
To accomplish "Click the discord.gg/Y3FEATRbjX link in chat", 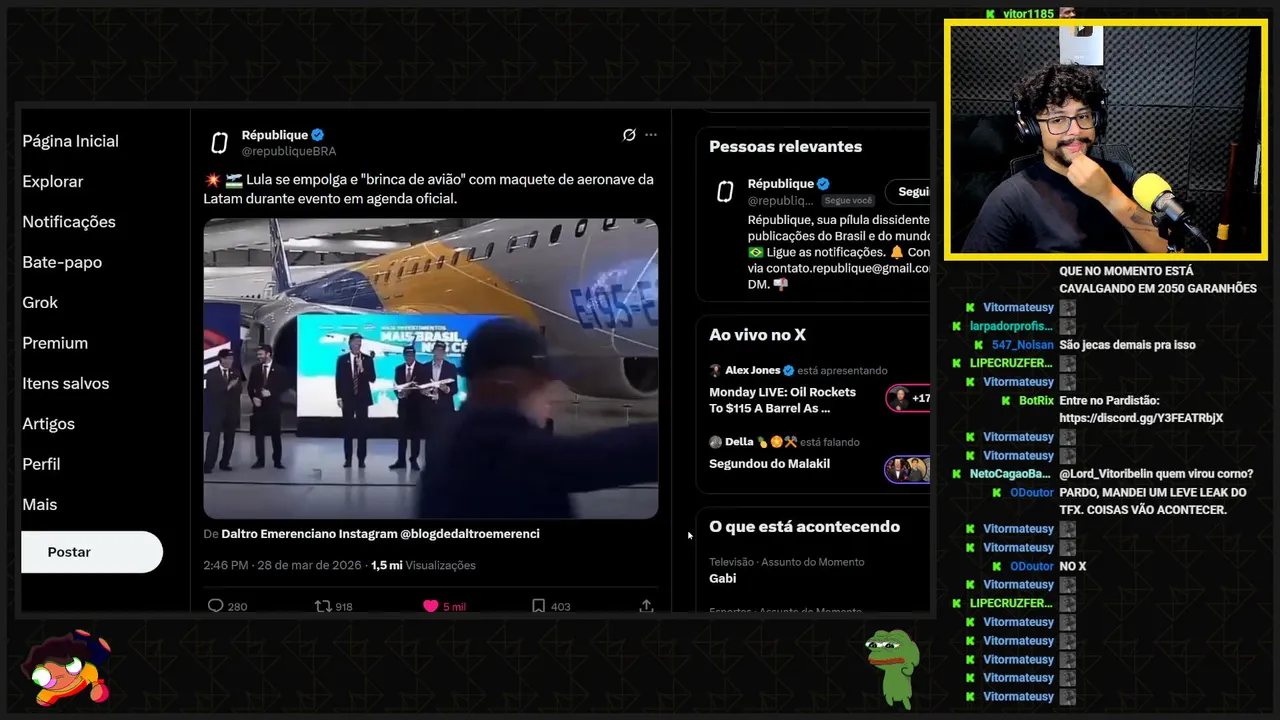I will point(1141,418).
